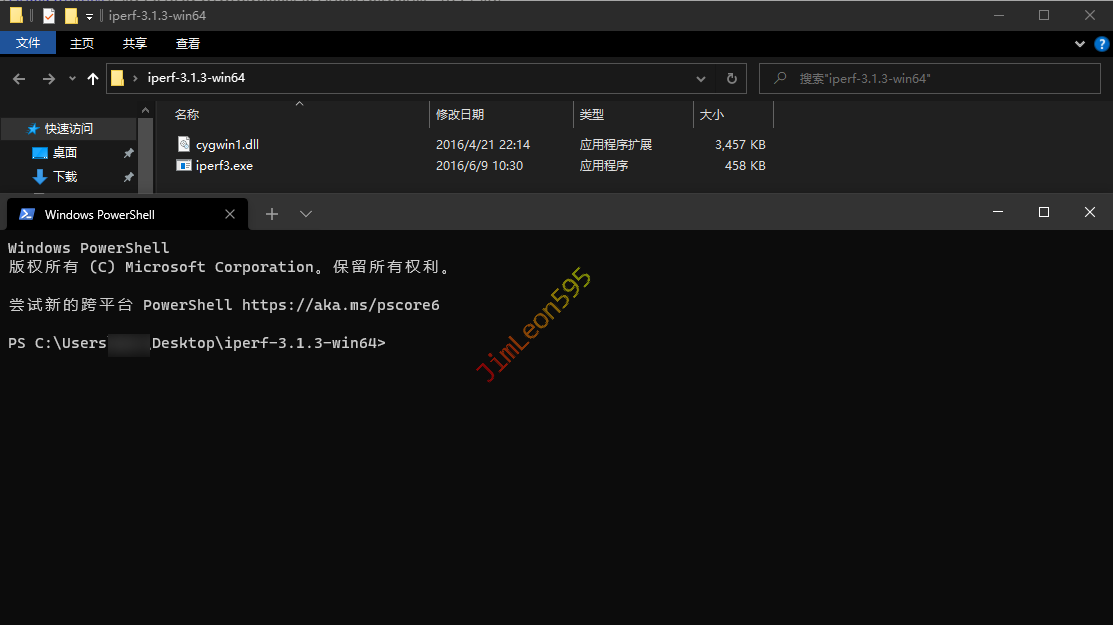Click the New Folder icon in title bar
The height and width of the screenshot is (625, 1113).
tap(71, 15)
